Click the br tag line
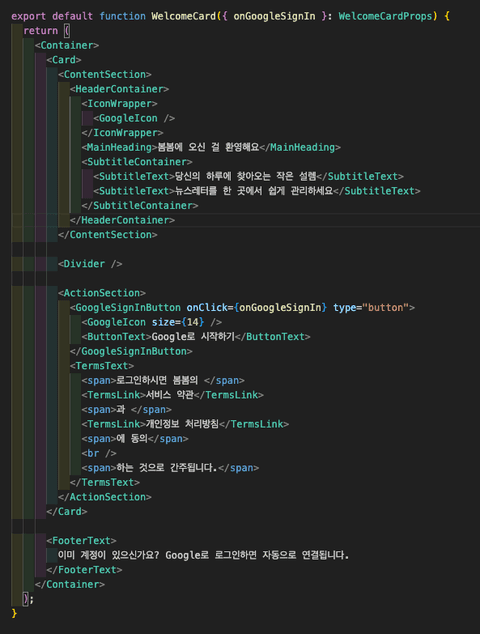The height and width of the screenshot is (634, 480). (x=99, y=453)
